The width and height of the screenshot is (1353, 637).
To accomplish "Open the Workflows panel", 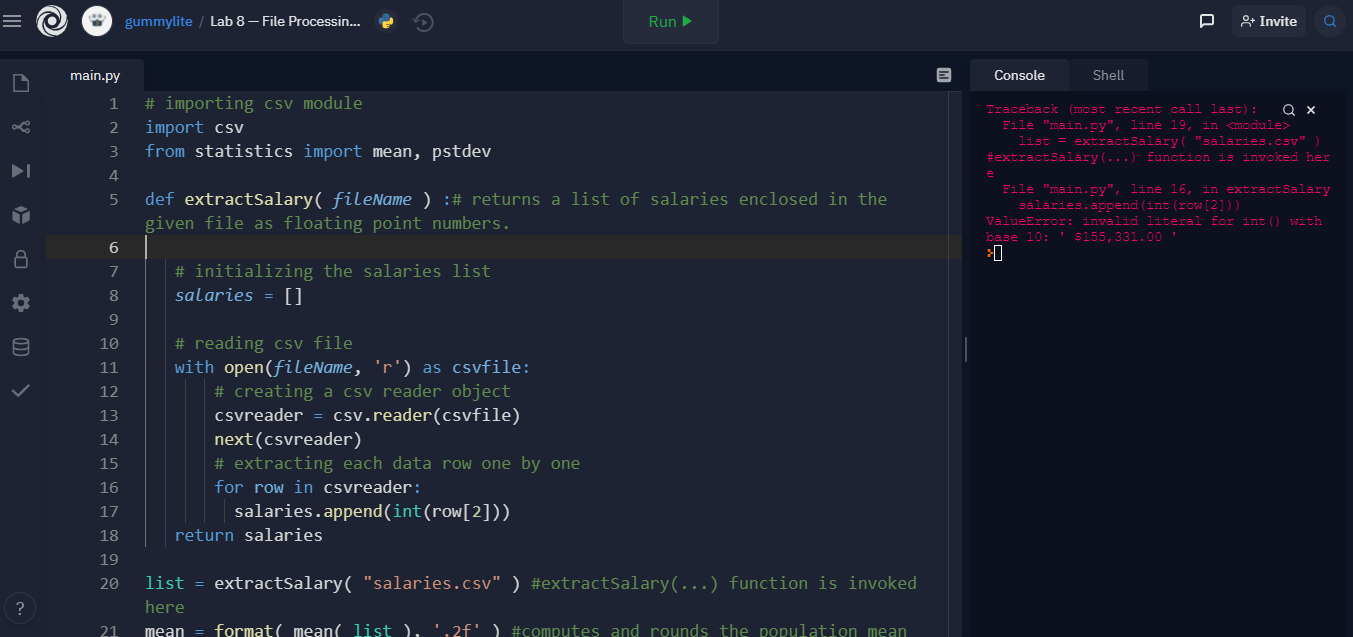I will click(20, 170).
